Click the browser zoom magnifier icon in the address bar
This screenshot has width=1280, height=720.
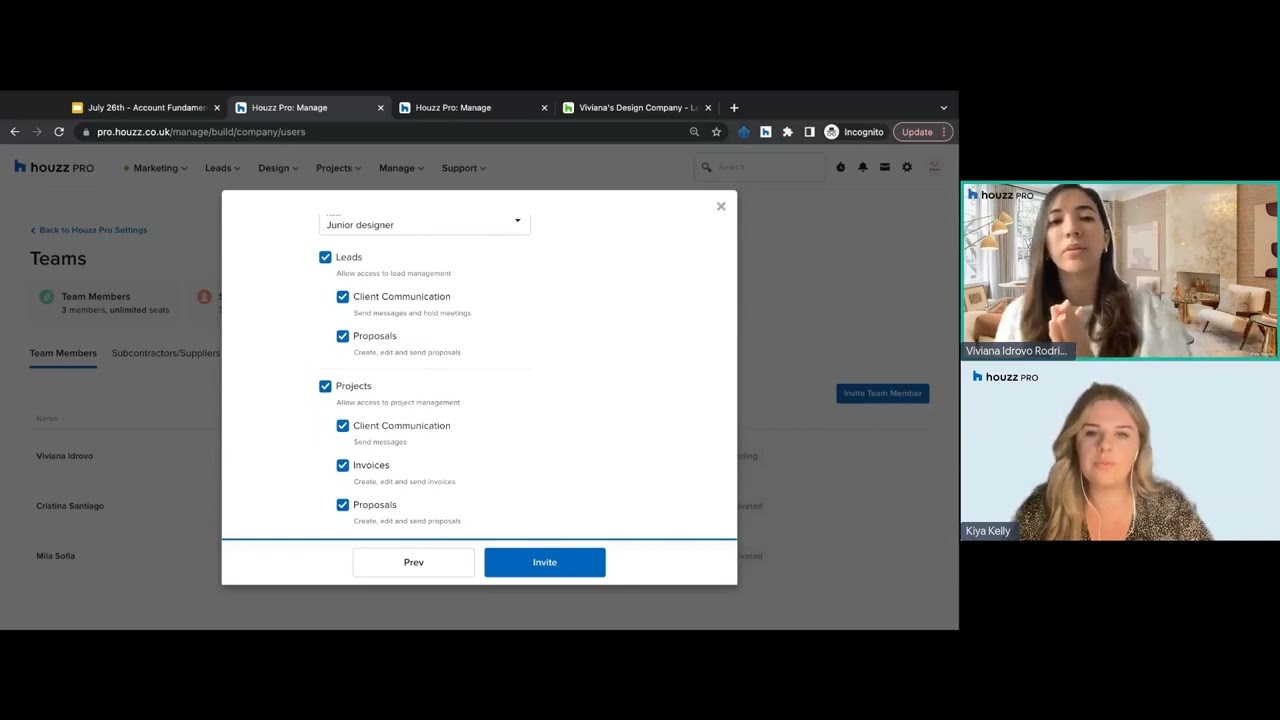point(694,132)
